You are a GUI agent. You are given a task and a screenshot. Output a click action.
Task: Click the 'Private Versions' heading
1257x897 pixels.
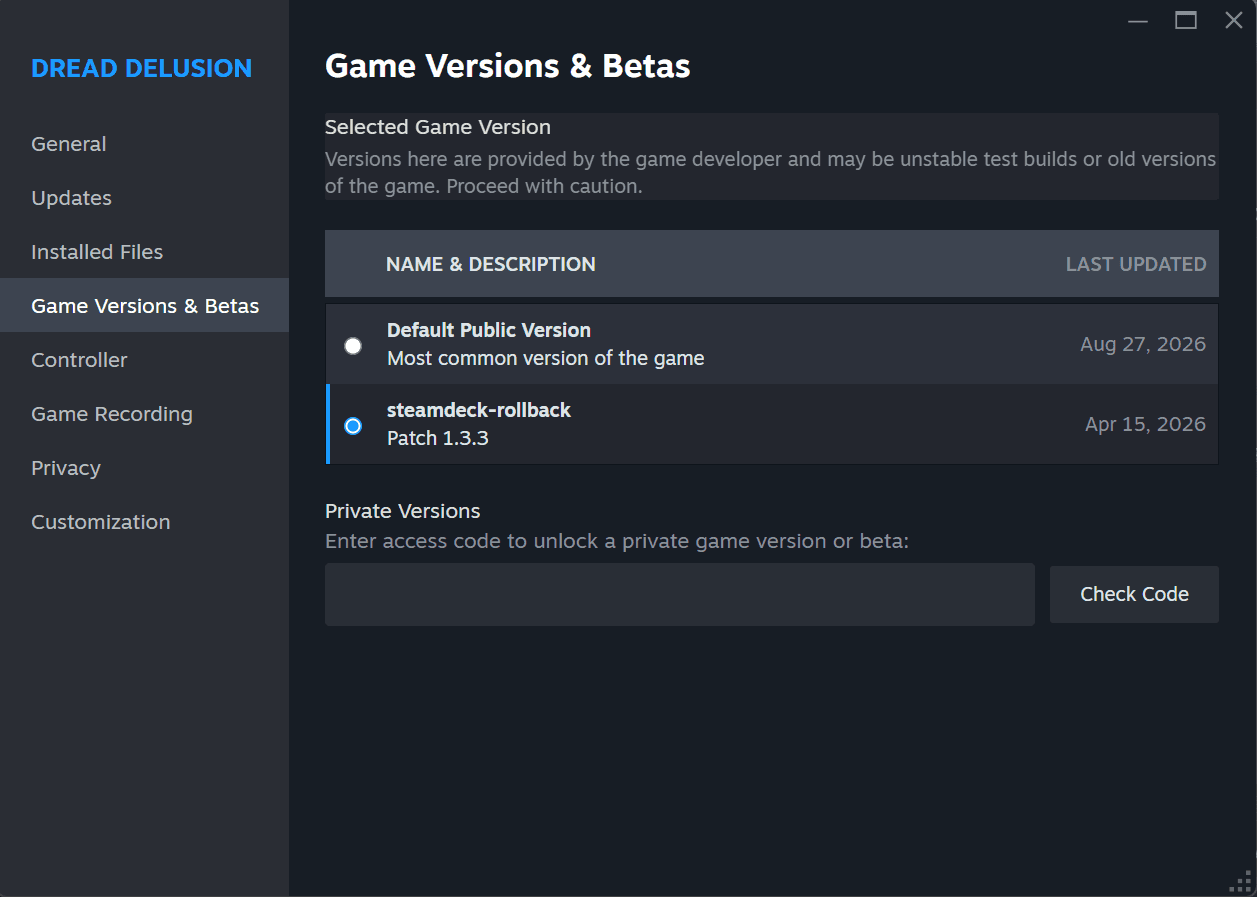403,511
